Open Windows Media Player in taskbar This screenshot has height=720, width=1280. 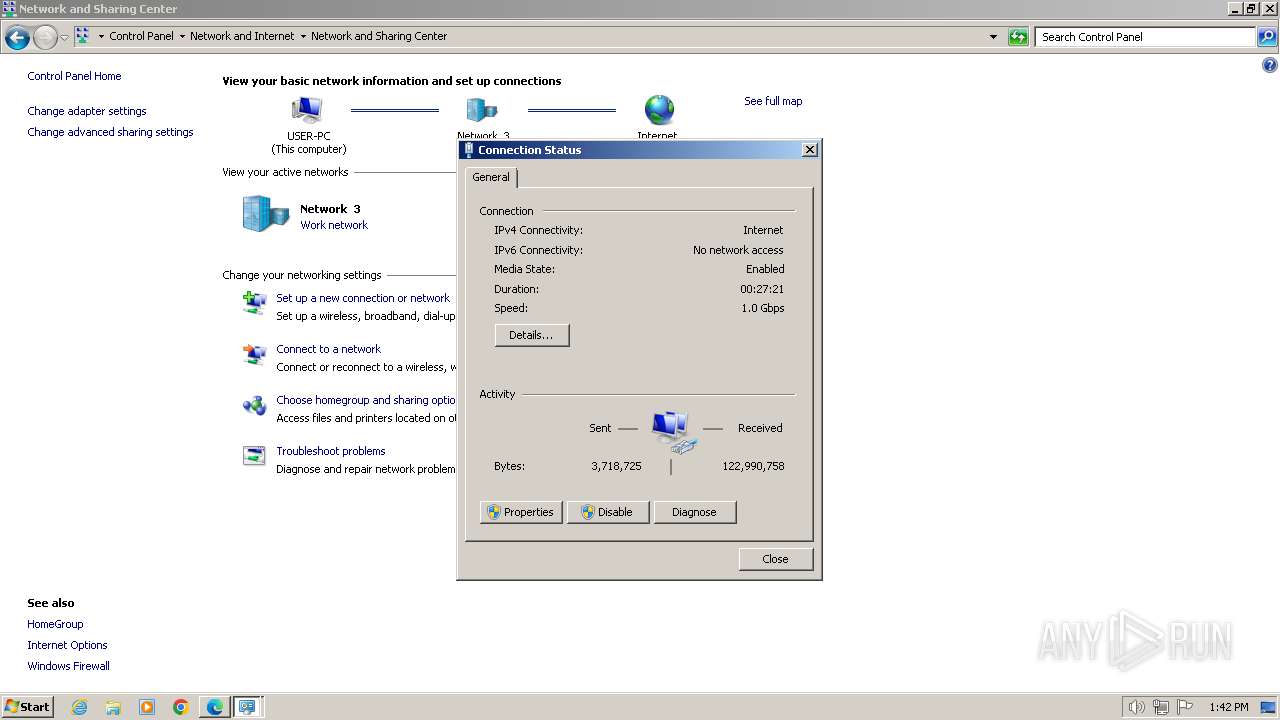(x=147, y=707)
